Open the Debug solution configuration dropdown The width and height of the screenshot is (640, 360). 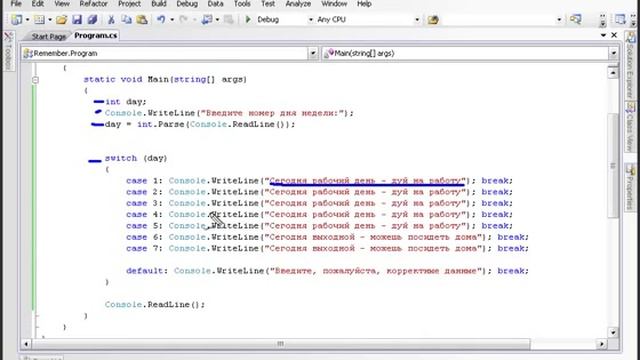[x=310, y=20]
